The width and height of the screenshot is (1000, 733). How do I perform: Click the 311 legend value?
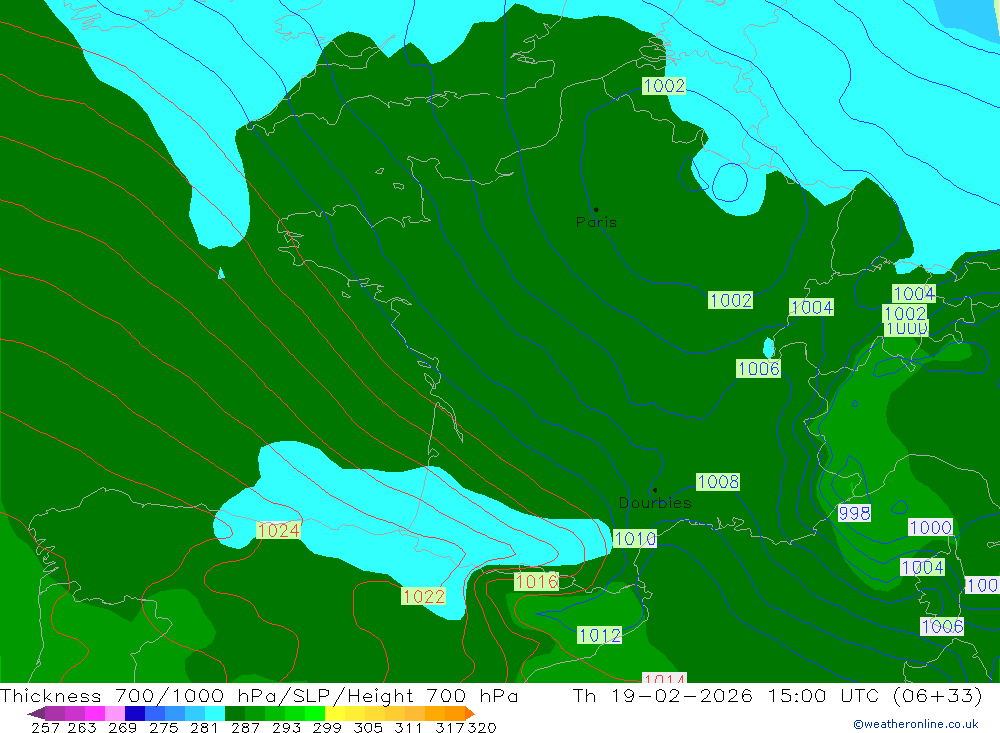click(408, 728)
